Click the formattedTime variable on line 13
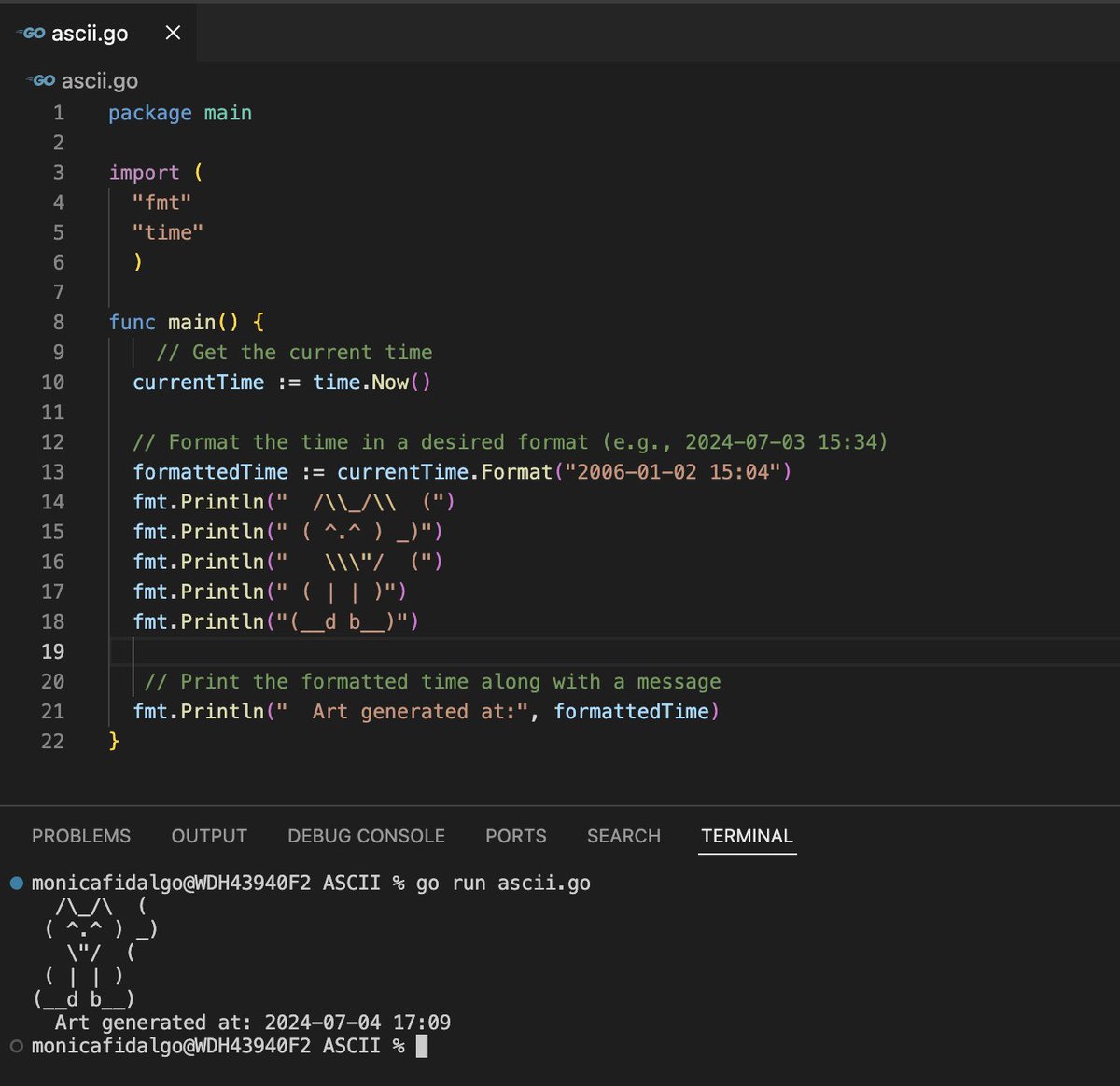The width and height of the screenshot is (1120, 1086). pyautogui.click(x=210, y=472)
